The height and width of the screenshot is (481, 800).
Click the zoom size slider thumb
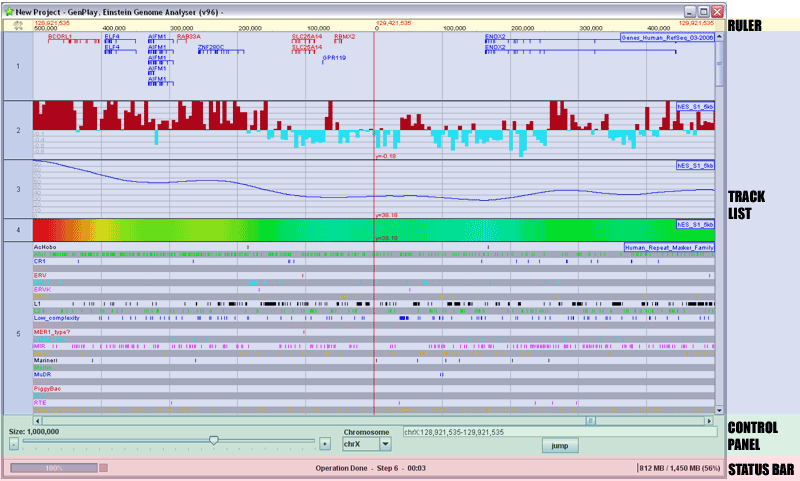[x=213, y=440]
